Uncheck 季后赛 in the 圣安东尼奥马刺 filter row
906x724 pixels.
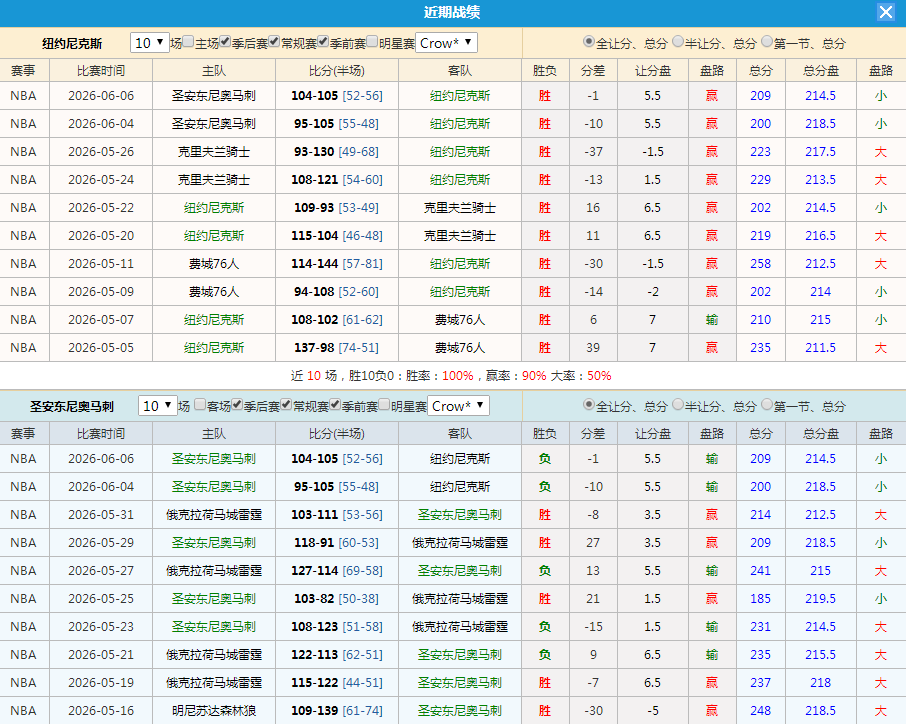point(237,404)
